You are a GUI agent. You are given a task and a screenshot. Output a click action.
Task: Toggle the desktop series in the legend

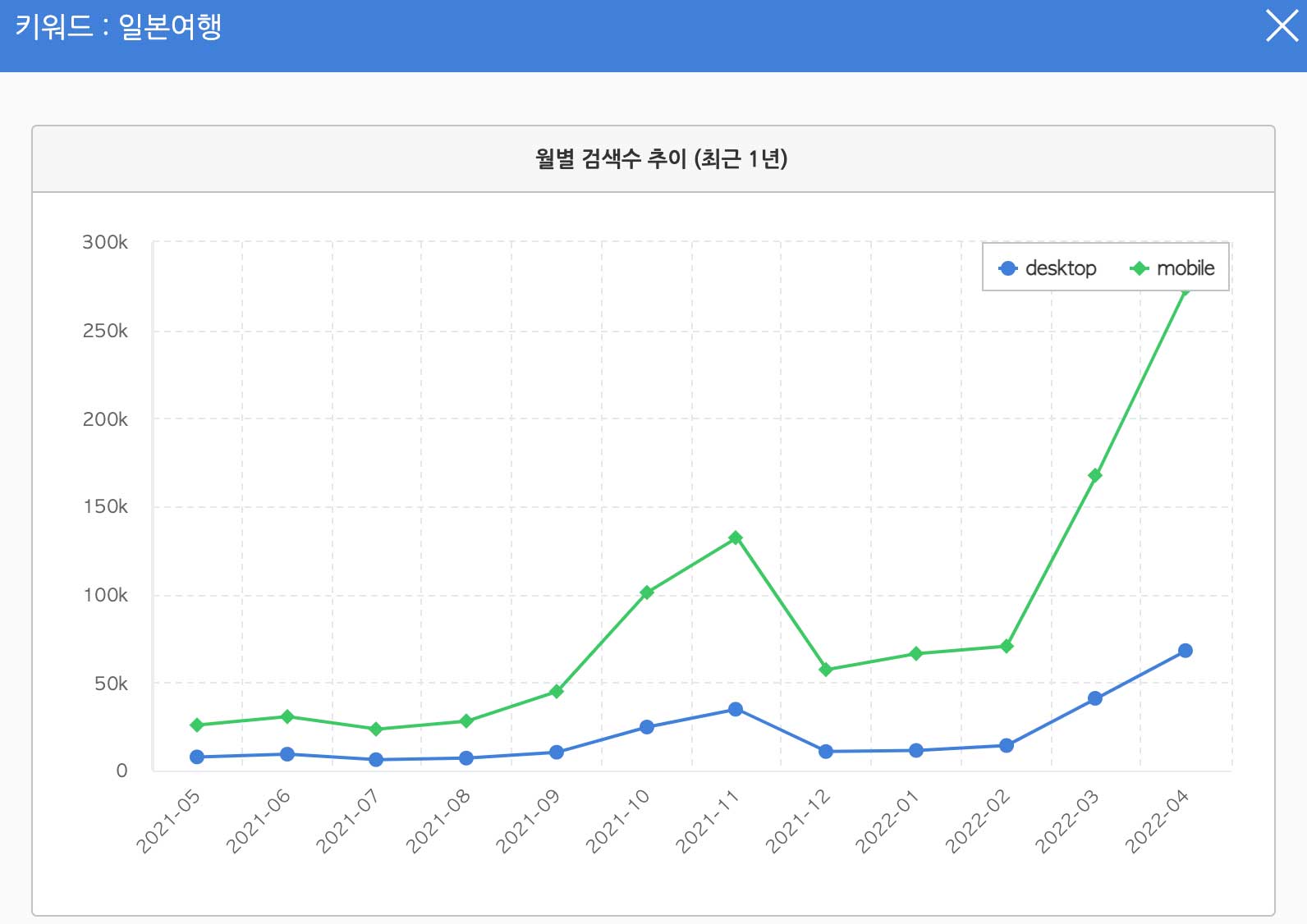1048,268
